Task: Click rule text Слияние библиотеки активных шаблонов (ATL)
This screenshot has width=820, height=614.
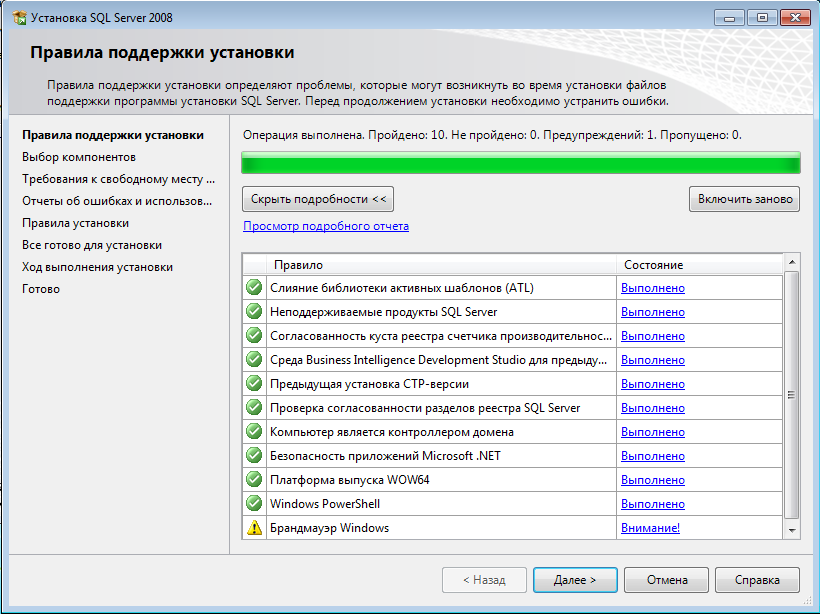Action: [402, 288]
